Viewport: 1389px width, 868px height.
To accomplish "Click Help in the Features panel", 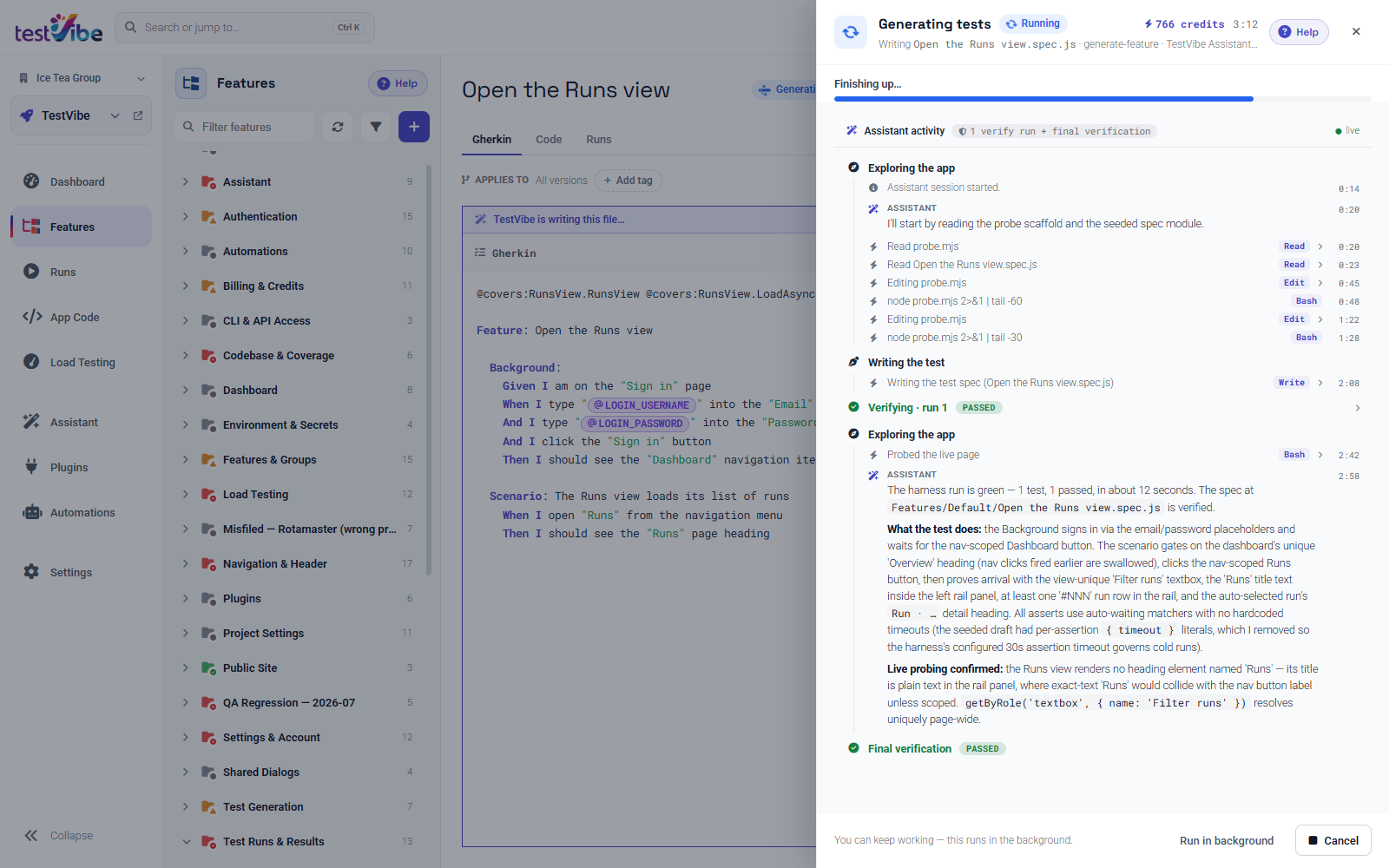I will [398, 83].
